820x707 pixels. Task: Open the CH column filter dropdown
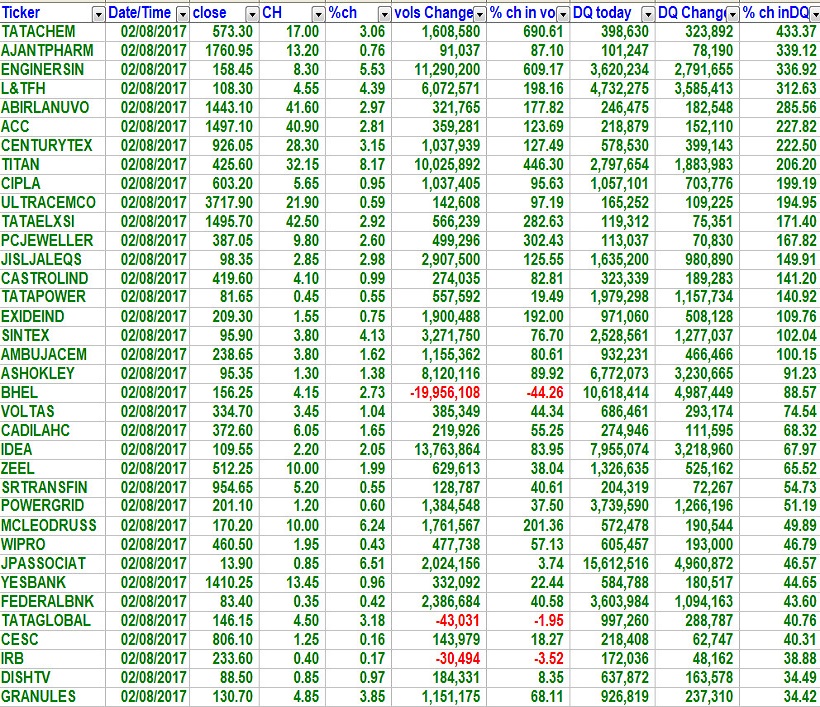tap(318, 14)
